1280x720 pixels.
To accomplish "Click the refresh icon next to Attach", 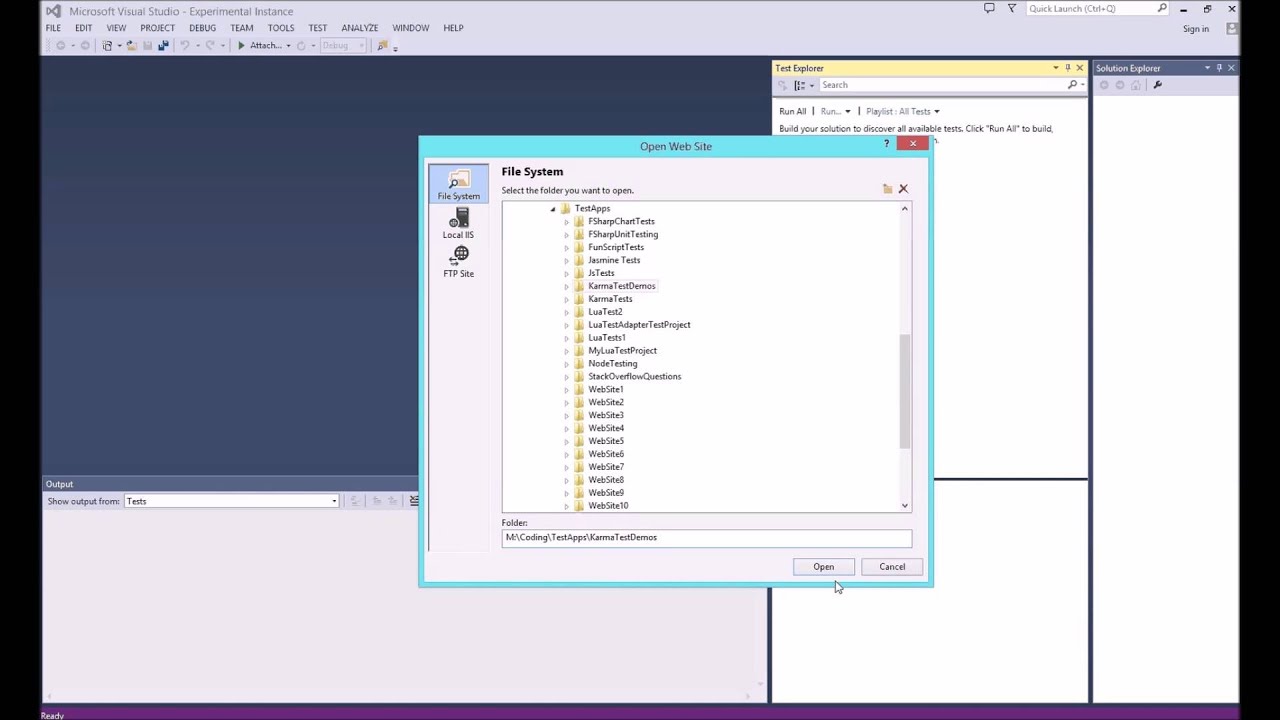I will pyautogui.click(x=300, y=45).
